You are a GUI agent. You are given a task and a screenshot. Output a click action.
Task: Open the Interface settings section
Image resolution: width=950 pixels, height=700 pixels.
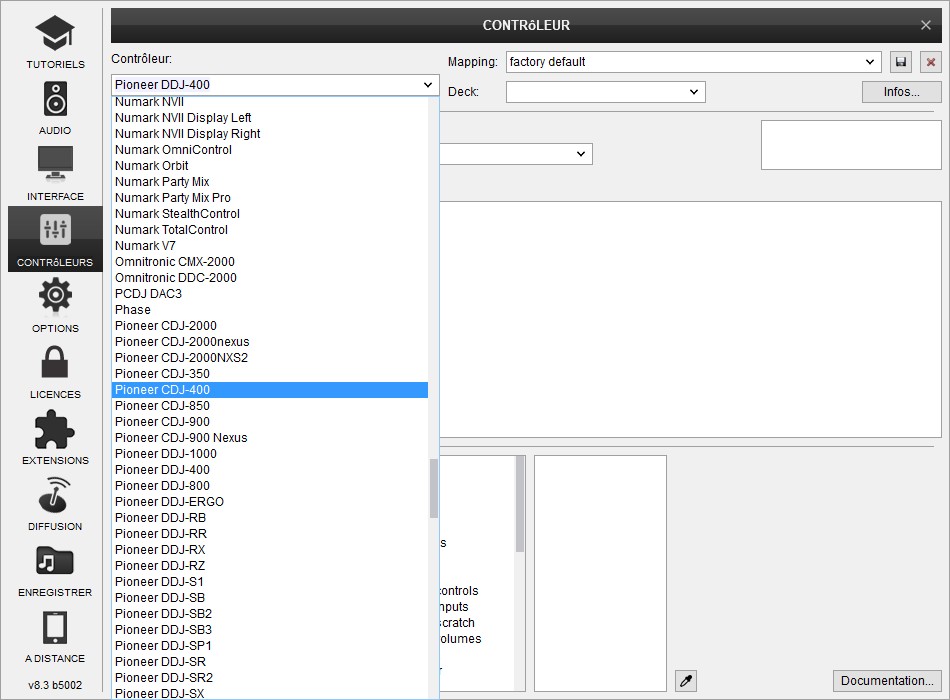(55, 173)
